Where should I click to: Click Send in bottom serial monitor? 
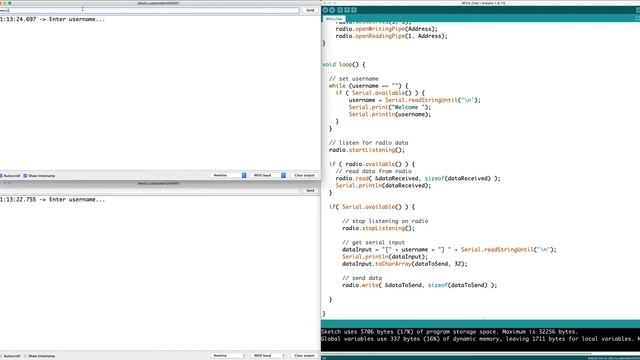pos(310,191)
